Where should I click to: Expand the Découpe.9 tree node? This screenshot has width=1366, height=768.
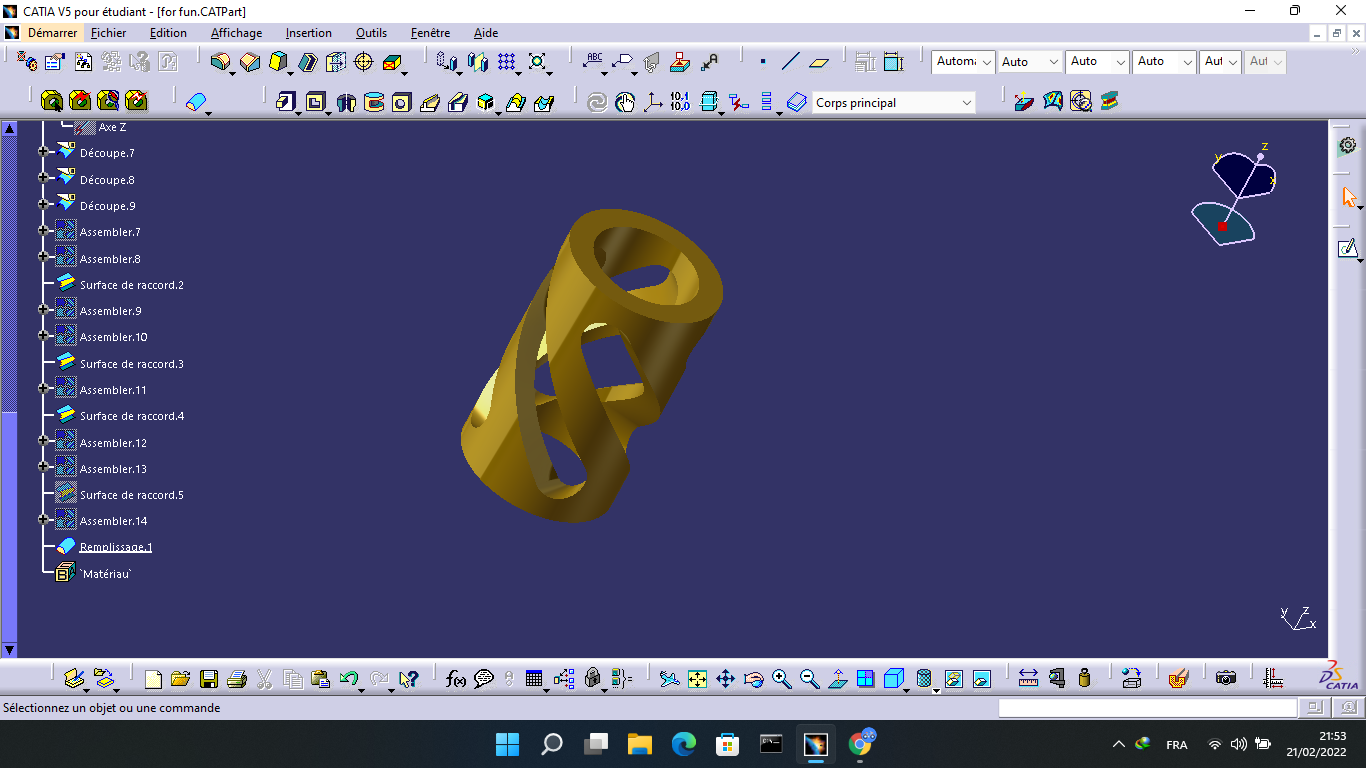43,205
